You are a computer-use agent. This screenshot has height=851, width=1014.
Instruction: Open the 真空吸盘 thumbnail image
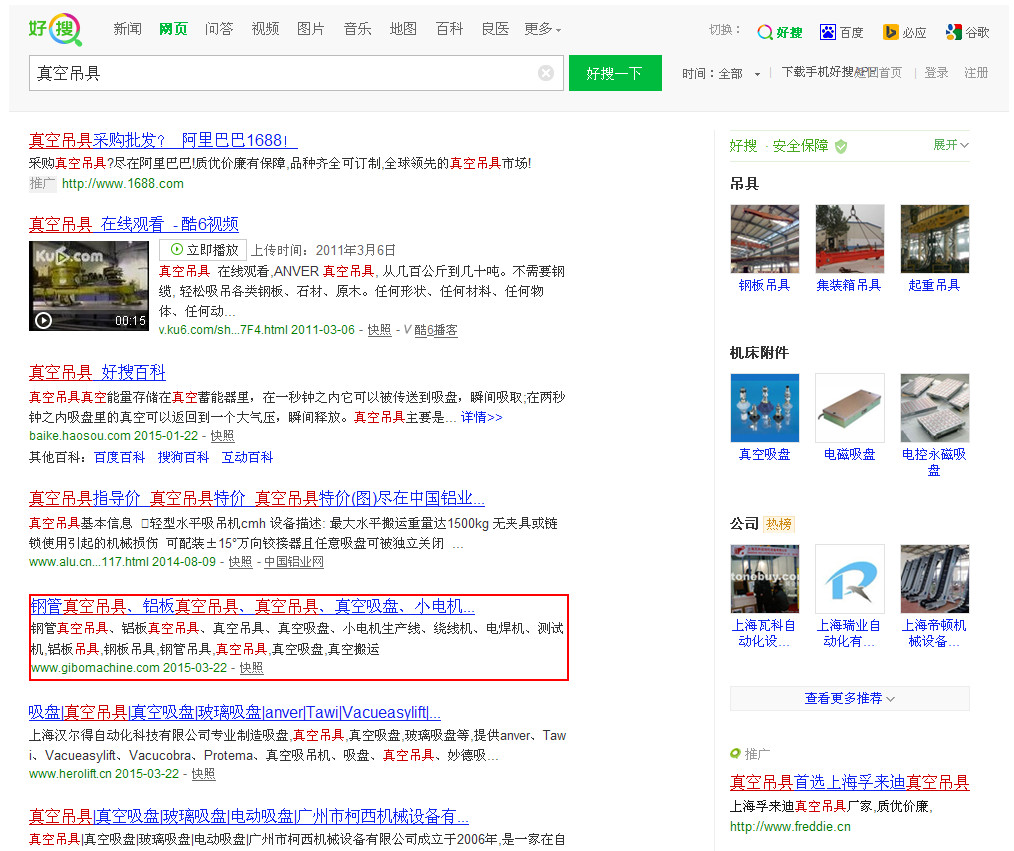pos(765,408)
